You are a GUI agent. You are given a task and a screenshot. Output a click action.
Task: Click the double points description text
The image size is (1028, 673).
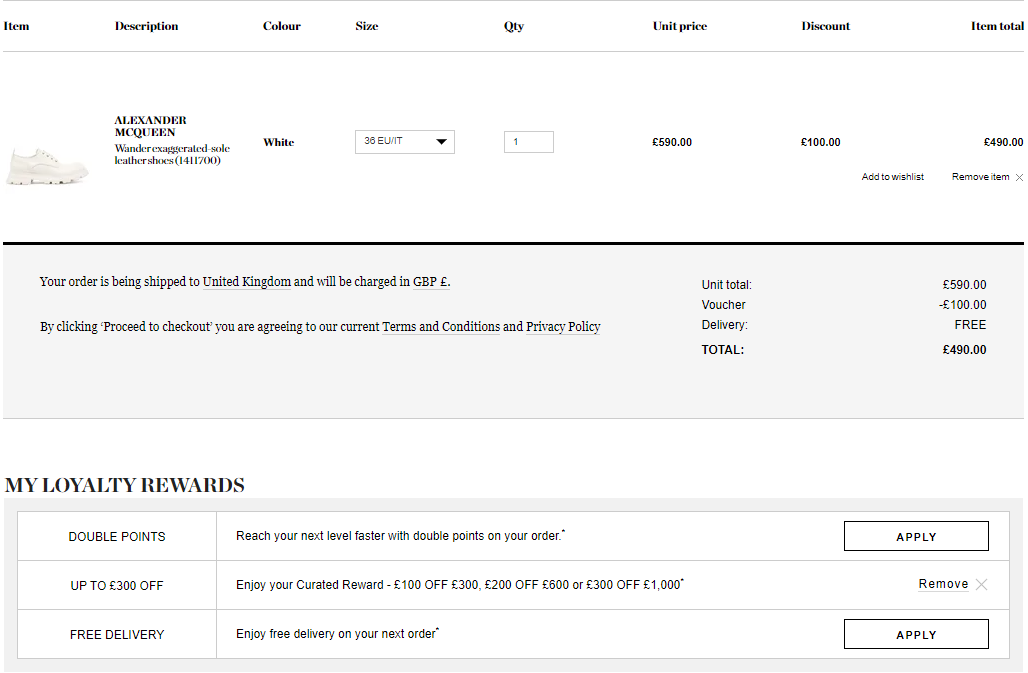(x=401, y=536)
